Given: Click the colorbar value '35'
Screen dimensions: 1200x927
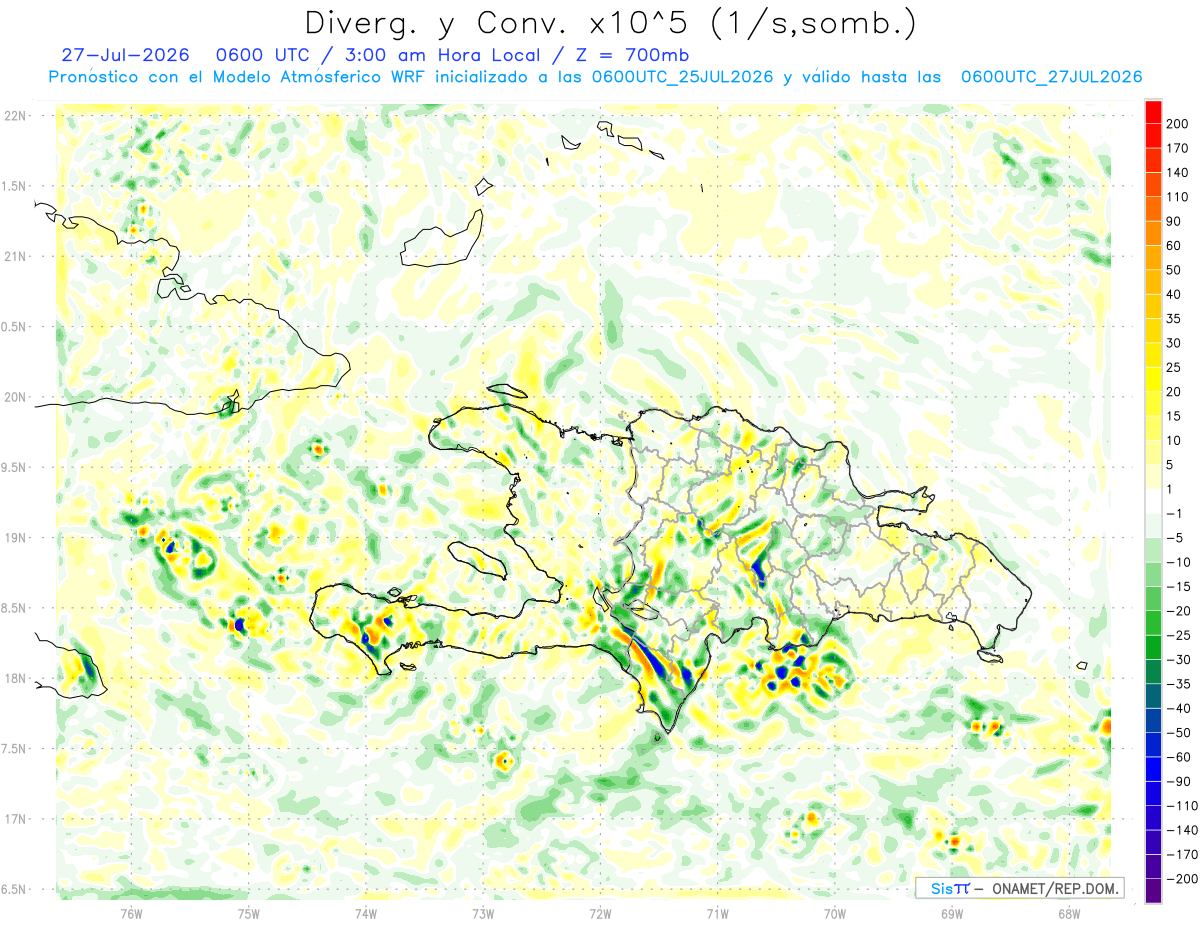Looking at the screenshot, I should (x=1175, y=319).
